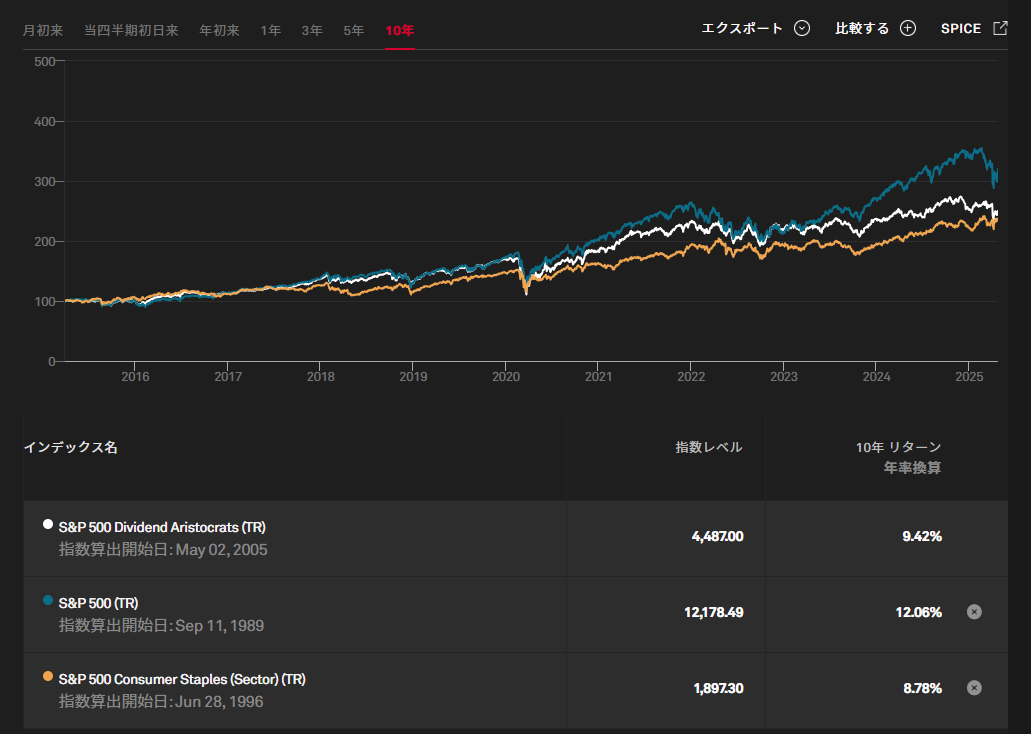Select the active 10年 tab

tap(400, 30)
